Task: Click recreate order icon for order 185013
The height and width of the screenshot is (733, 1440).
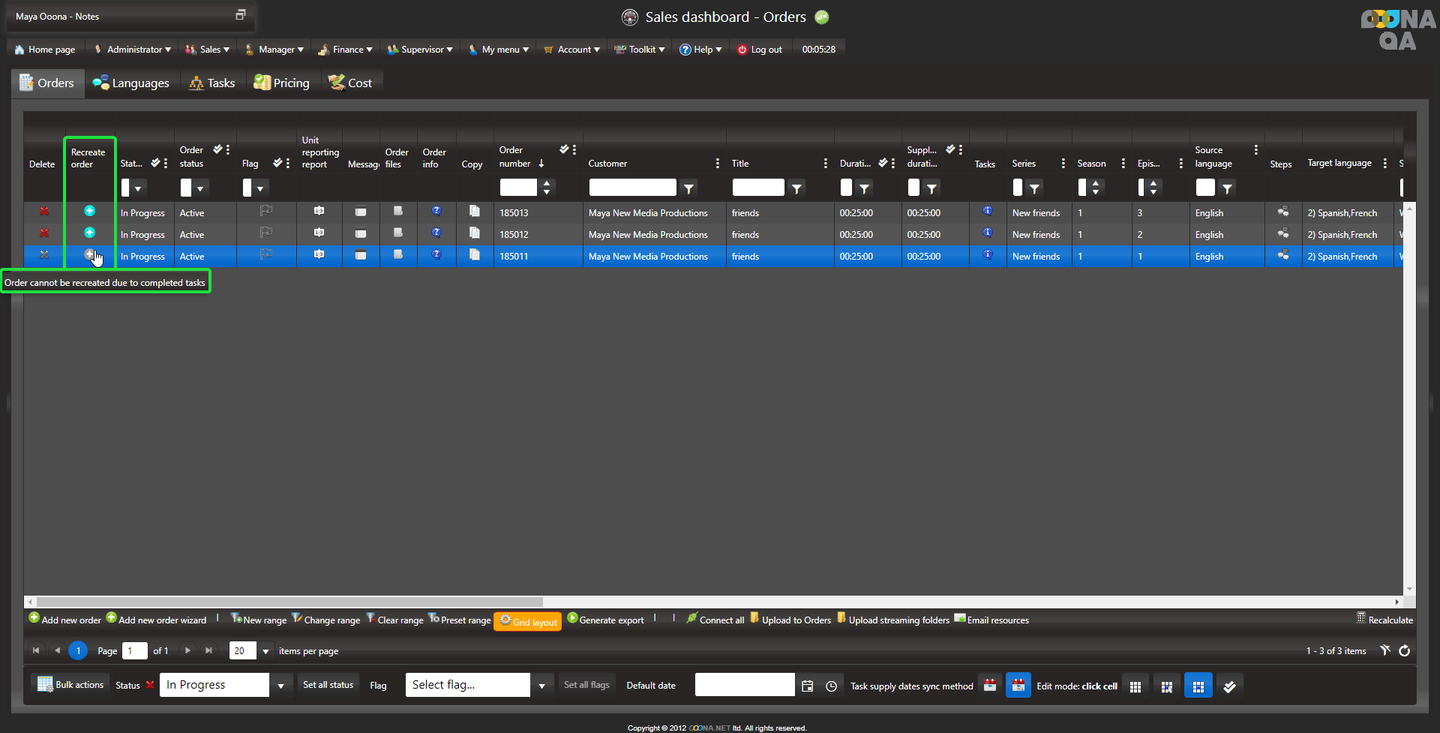Action: [90, 211]
